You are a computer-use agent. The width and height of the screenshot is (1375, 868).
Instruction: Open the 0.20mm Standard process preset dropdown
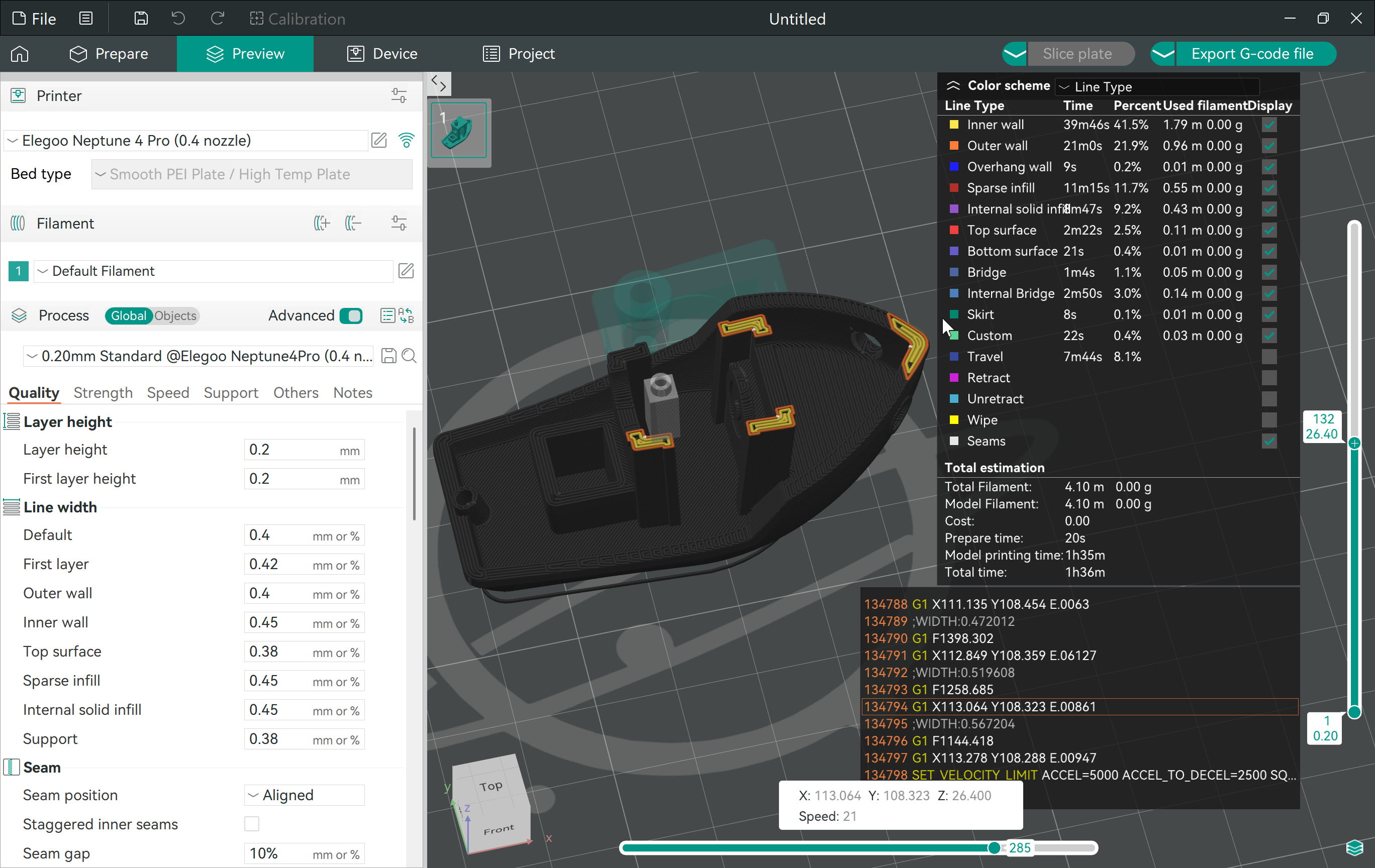pos(198,356)
